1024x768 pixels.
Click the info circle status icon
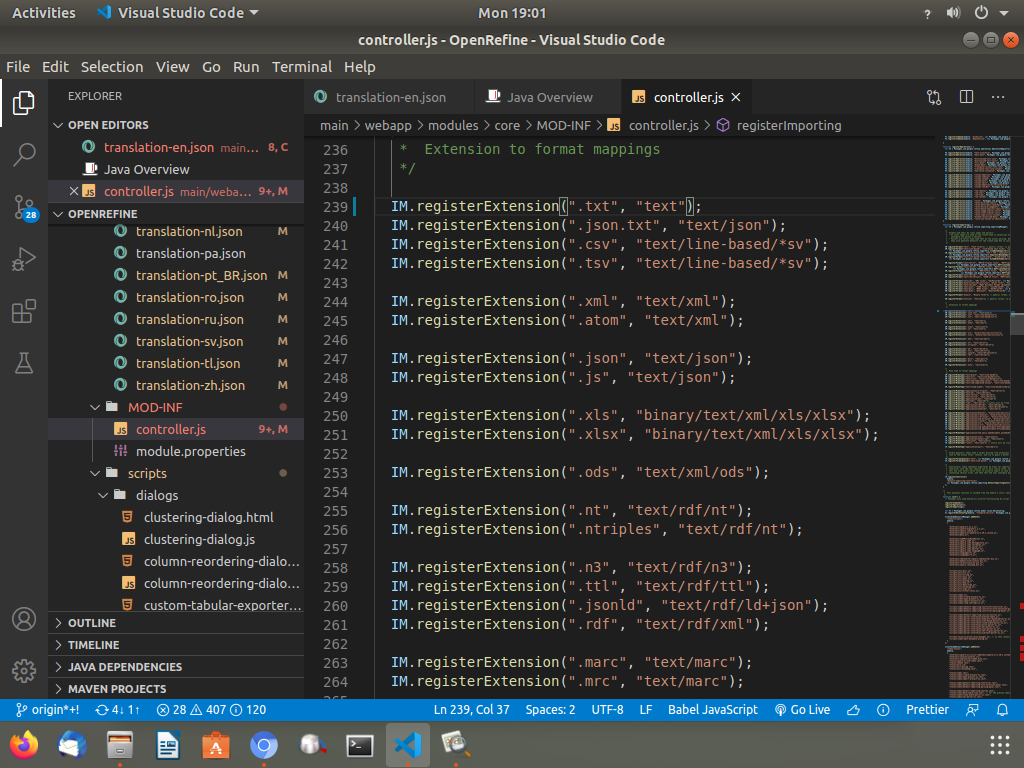pos(883,710)
